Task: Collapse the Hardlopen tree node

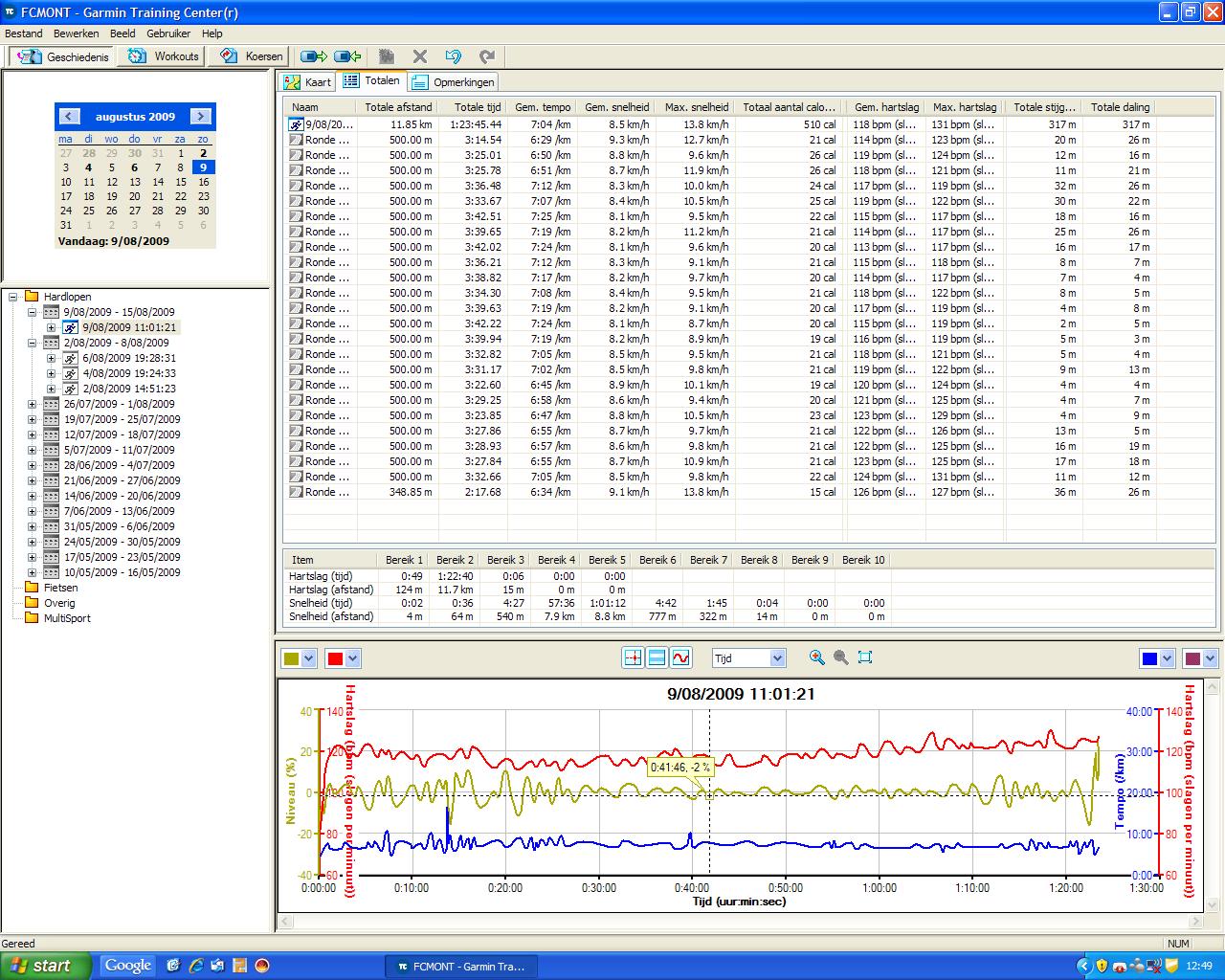Action: tap(13, 297)
